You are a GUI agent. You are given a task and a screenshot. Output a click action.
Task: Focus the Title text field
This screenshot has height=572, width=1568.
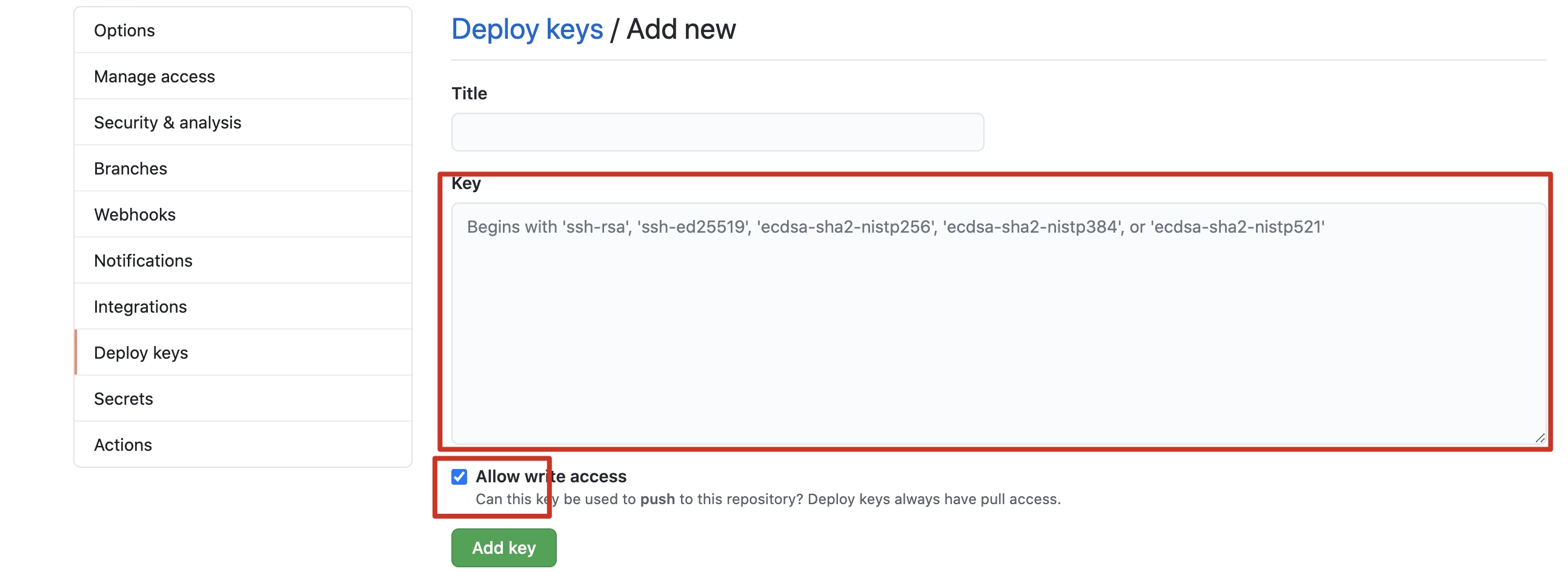click(x=717, y=132)
